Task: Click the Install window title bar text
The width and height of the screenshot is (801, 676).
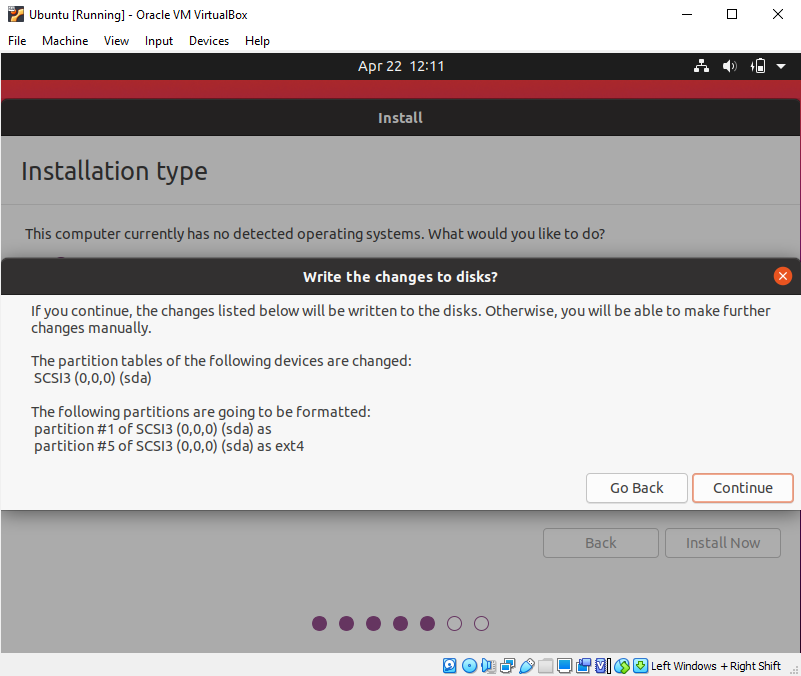Action: (x=400, y=118)
